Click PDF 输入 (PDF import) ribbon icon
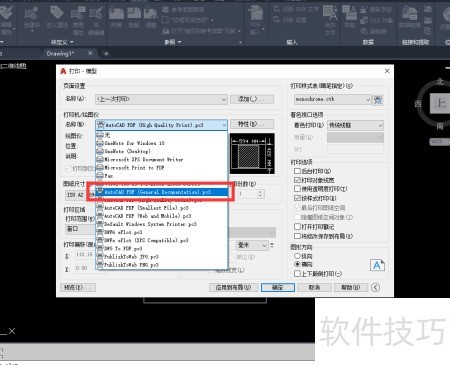Image resolution: width=450 pixels, height=365 pixels. click(256, 20)
